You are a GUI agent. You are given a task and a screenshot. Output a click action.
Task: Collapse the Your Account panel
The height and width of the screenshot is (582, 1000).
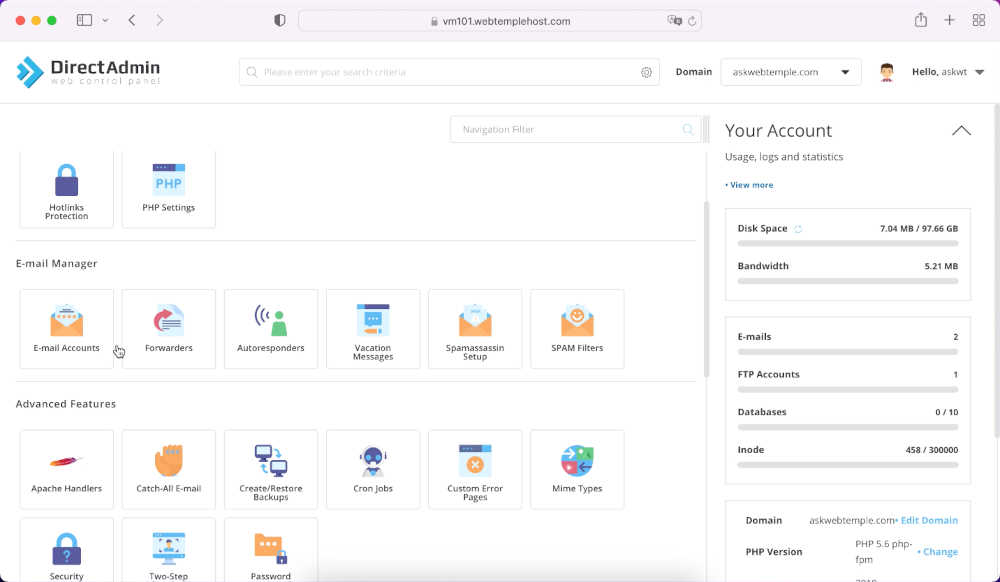pyautogui.click(x=961, y=131)
